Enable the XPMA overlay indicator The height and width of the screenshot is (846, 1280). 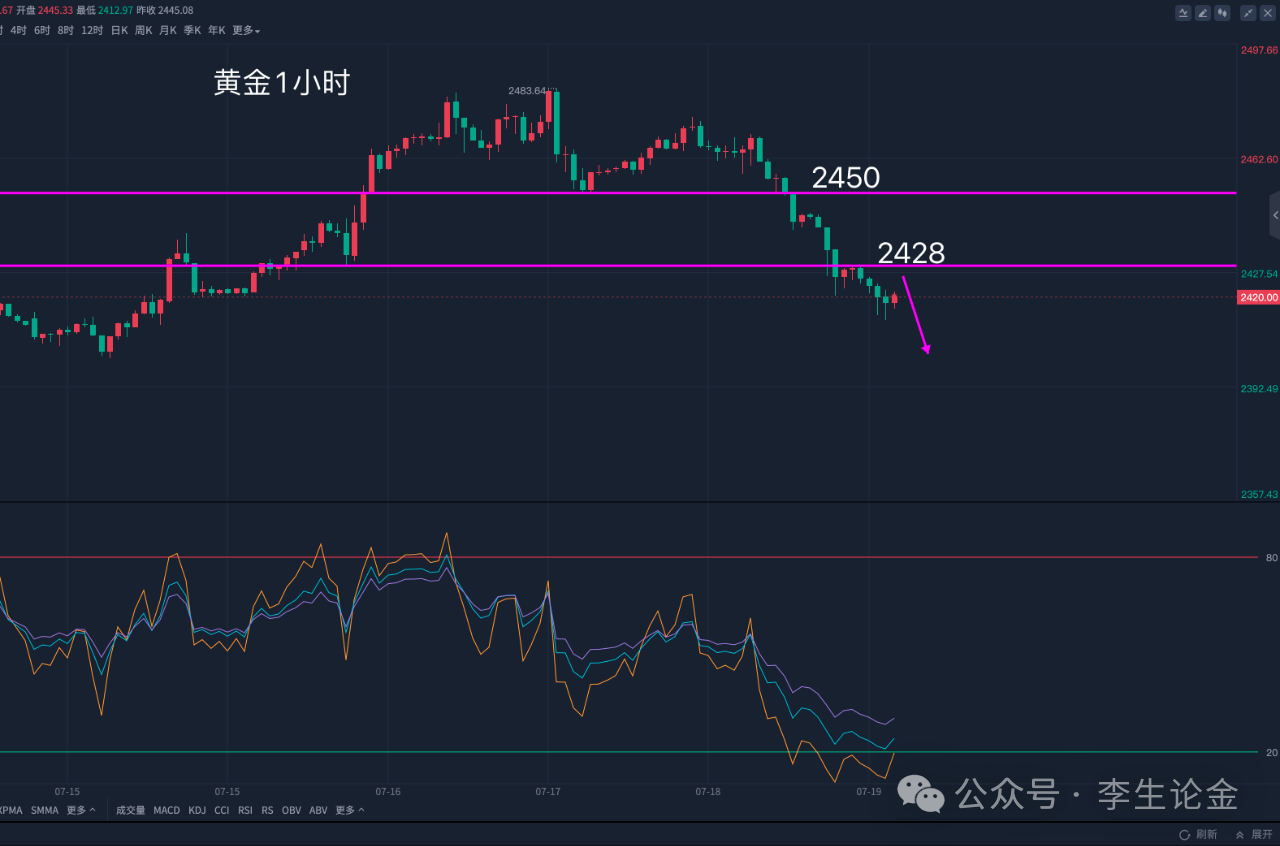pos(11,810)
